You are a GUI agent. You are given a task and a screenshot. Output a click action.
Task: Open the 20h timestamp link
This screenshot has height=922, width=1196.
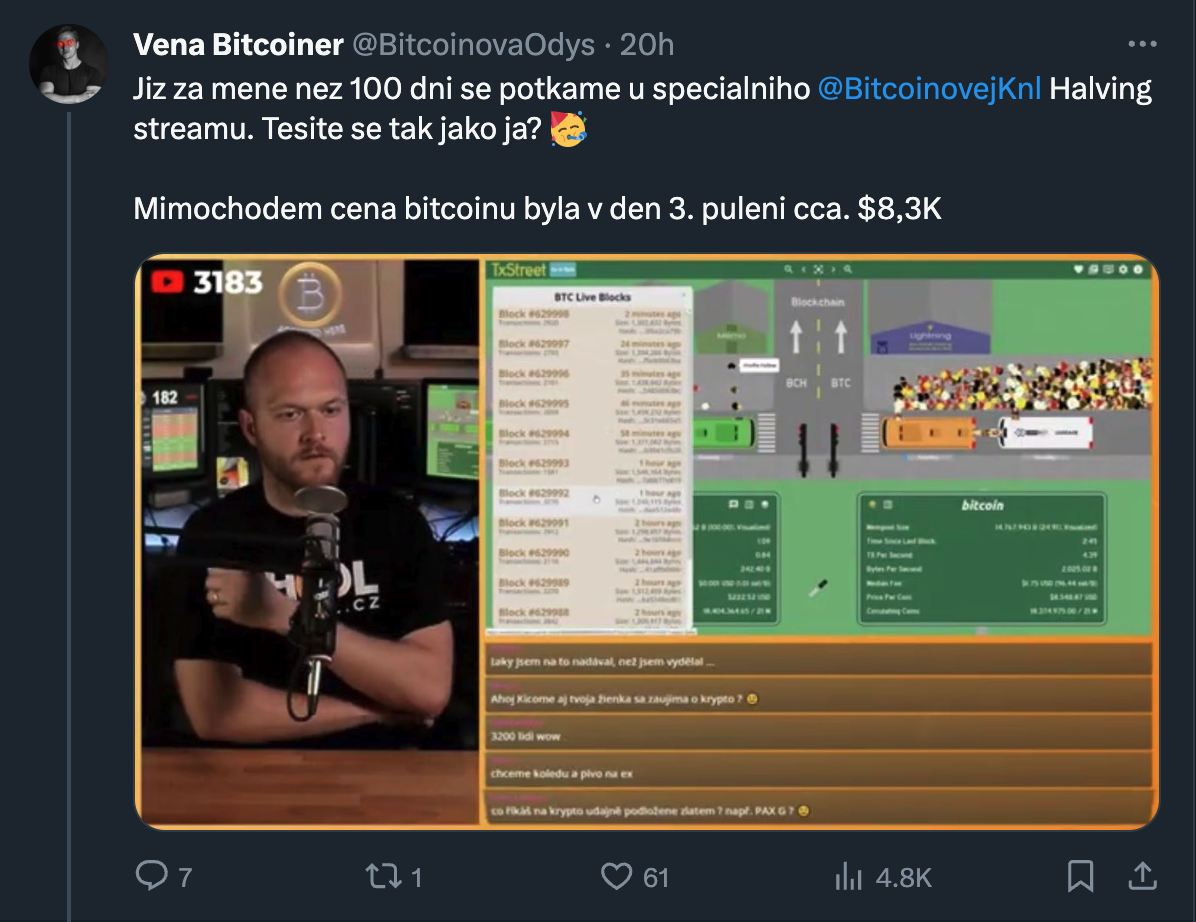[647, 44]
